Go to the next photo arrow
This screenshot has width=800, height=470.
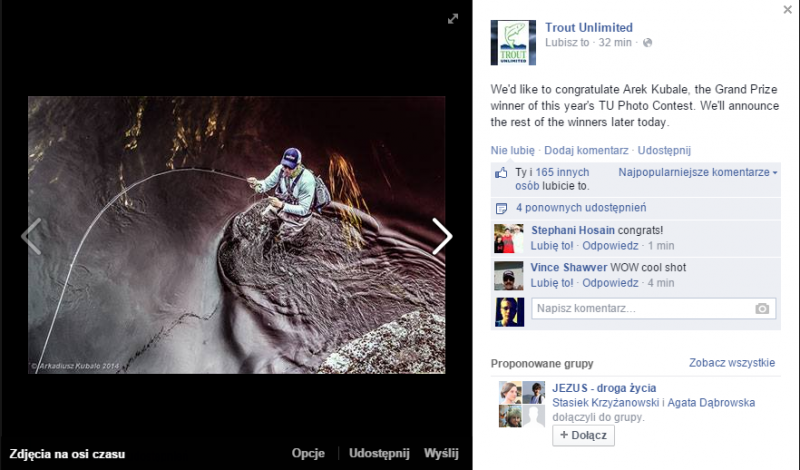[x=442, y=236]
